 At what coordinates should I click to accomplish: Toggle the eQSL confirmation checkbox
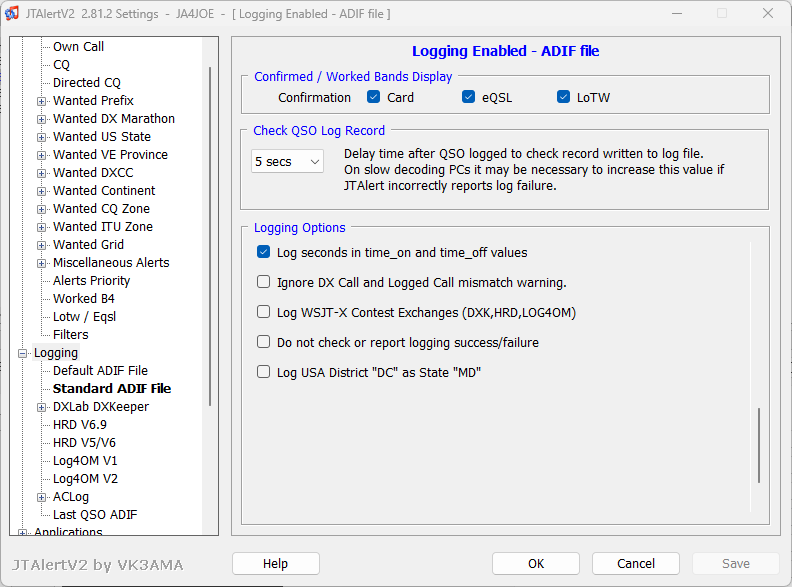tap(468, 97)
